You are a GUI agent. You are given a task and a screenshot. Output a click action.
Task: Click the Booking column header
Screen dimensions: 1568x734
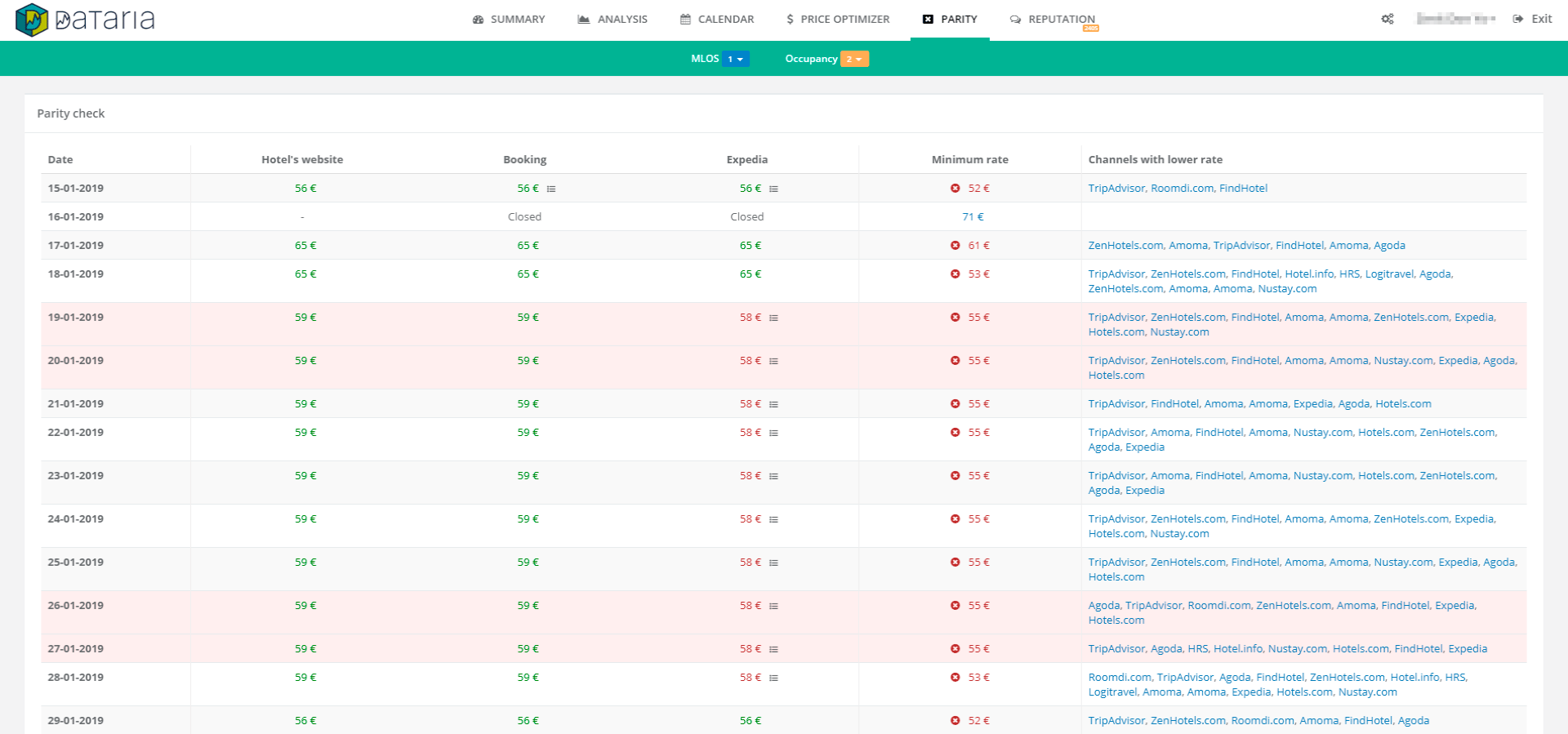(x=525, y=159)
